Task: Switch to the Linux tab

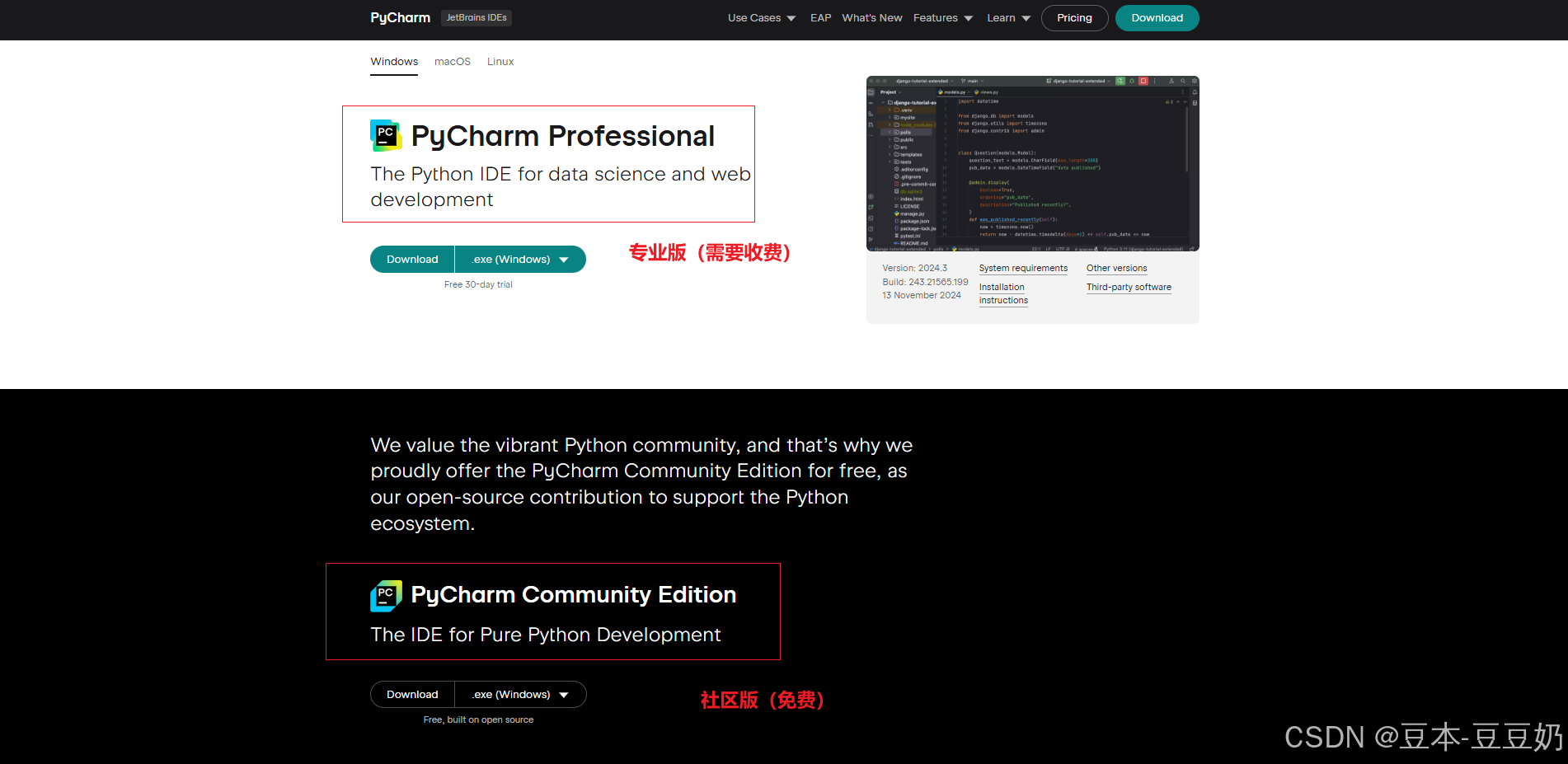Action: pos(500,62)
